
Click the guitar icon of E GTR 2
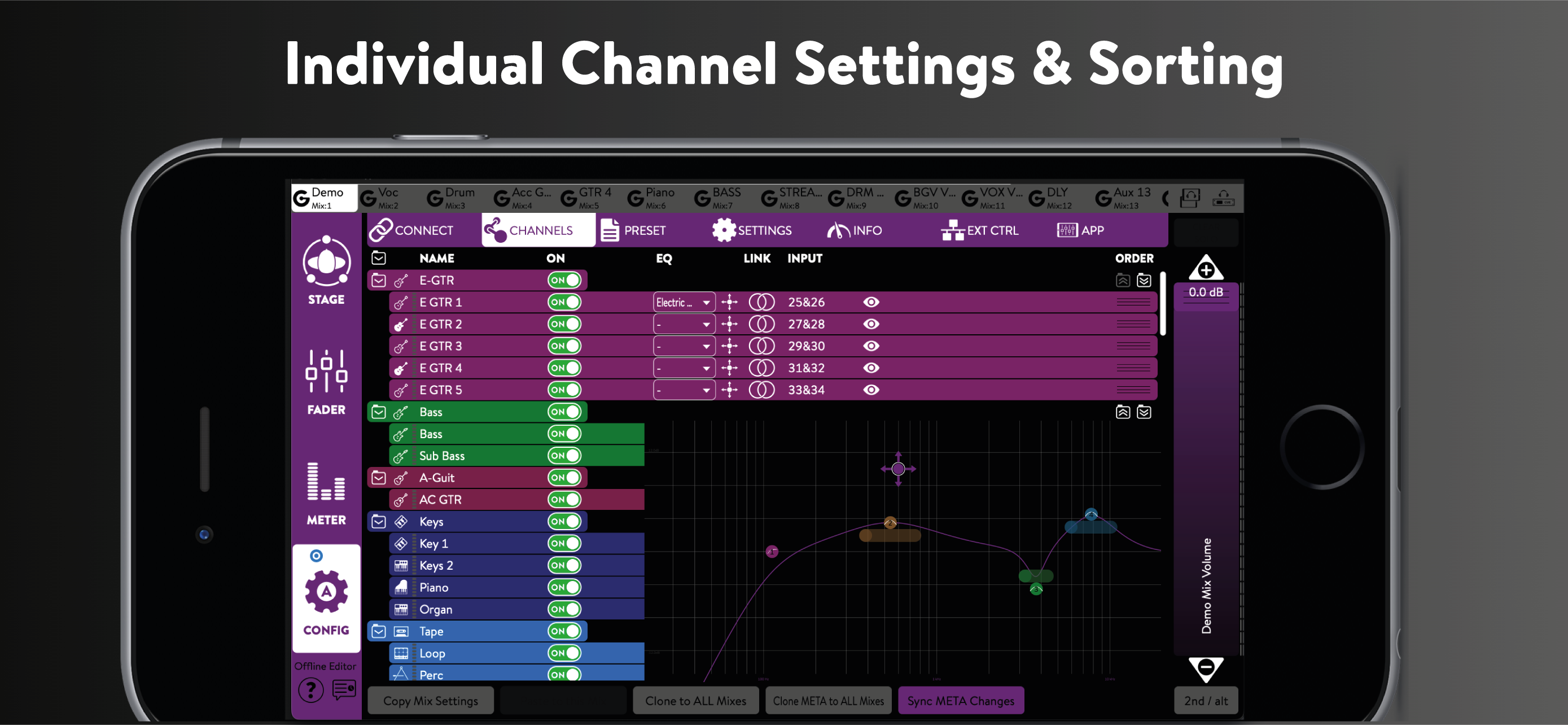tap(401, 325)
